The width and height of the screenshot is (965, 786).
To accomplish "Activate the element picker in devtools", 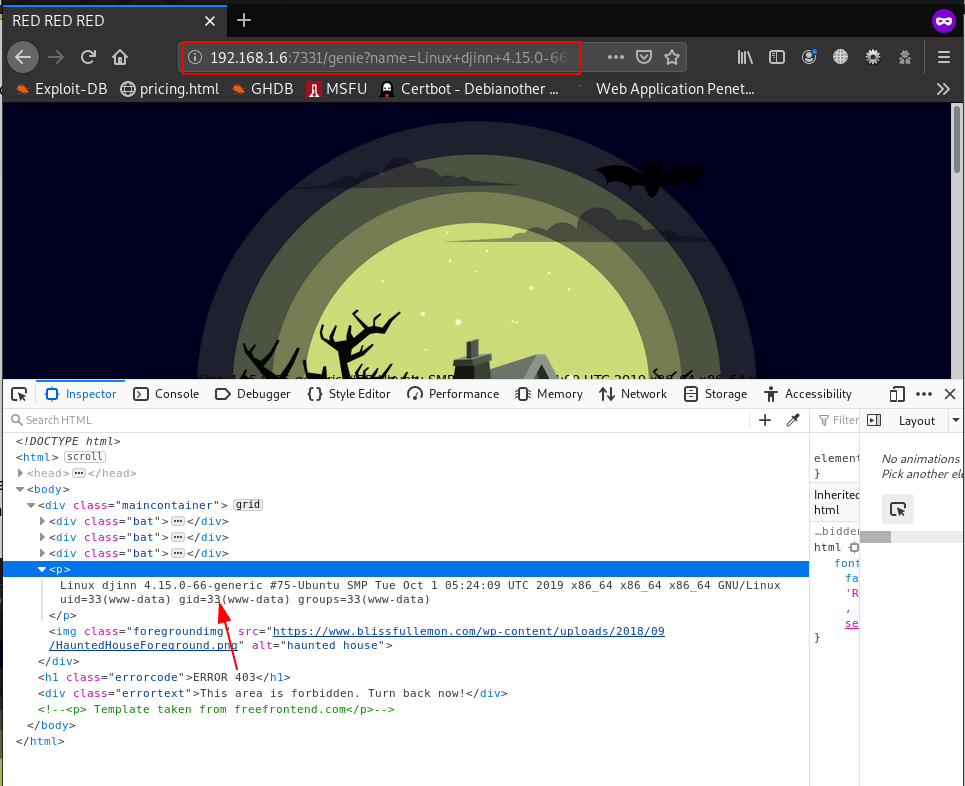I will click(x=19, y=394).
